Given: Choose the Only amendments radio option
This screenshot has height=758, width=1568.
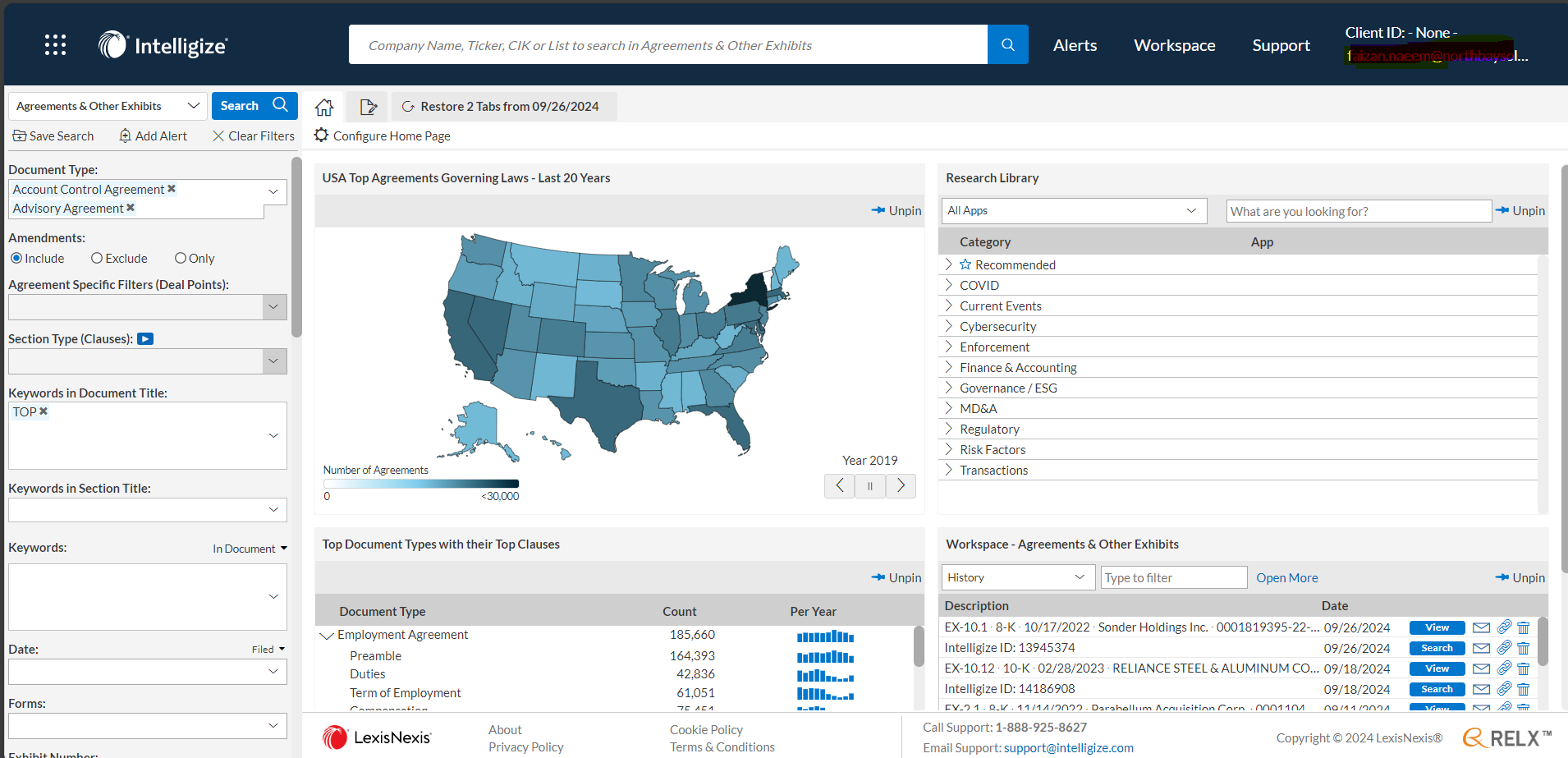Looking at the screenshot, I should (x=181, y=259).
